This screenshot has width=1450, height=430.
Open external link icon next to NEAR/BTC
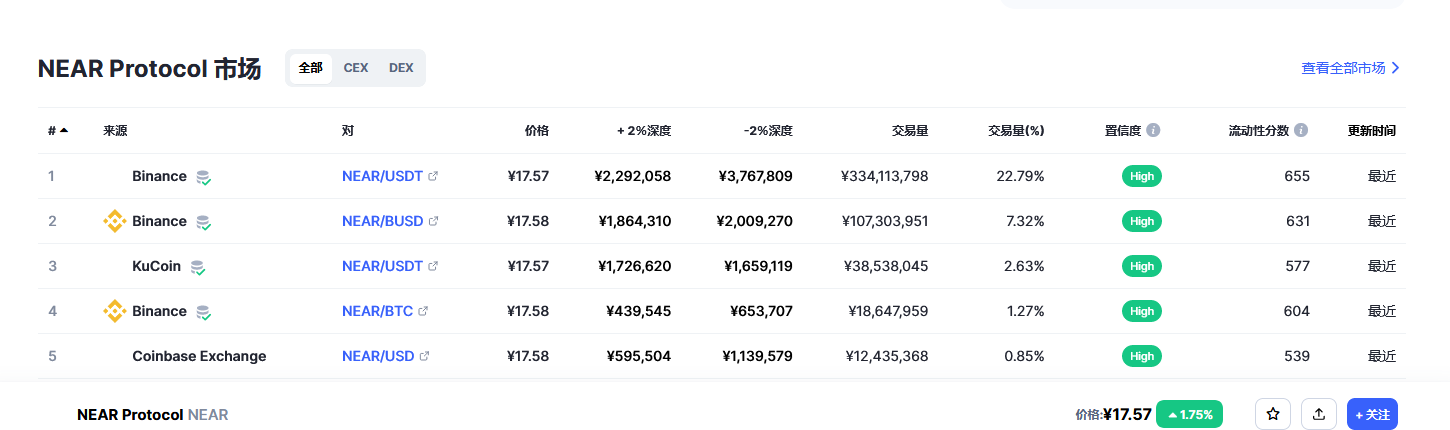pyautogui.click(x=423, y=311)
